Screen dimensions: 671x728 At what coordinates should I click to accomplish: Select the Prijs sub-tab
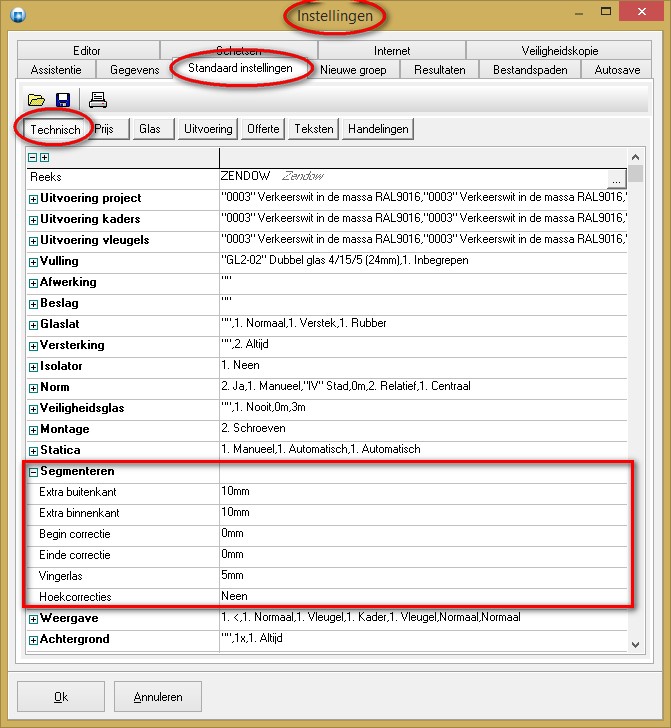108,129
